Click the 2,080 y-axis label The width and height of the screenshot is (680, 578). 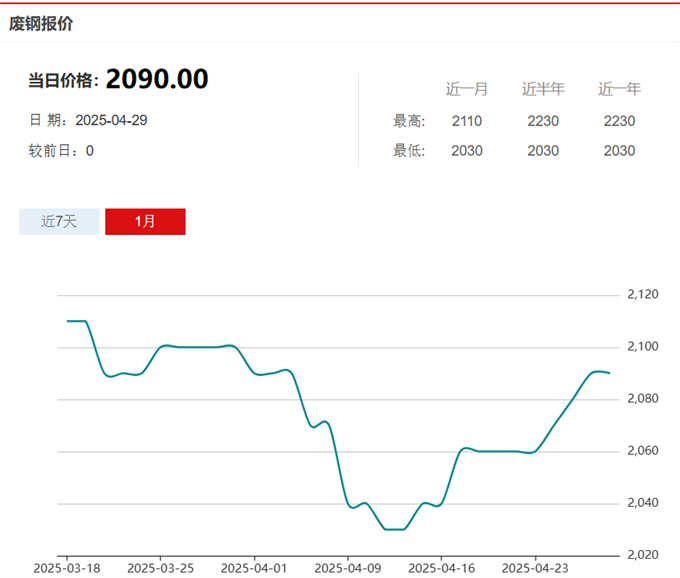click(643, 398)
